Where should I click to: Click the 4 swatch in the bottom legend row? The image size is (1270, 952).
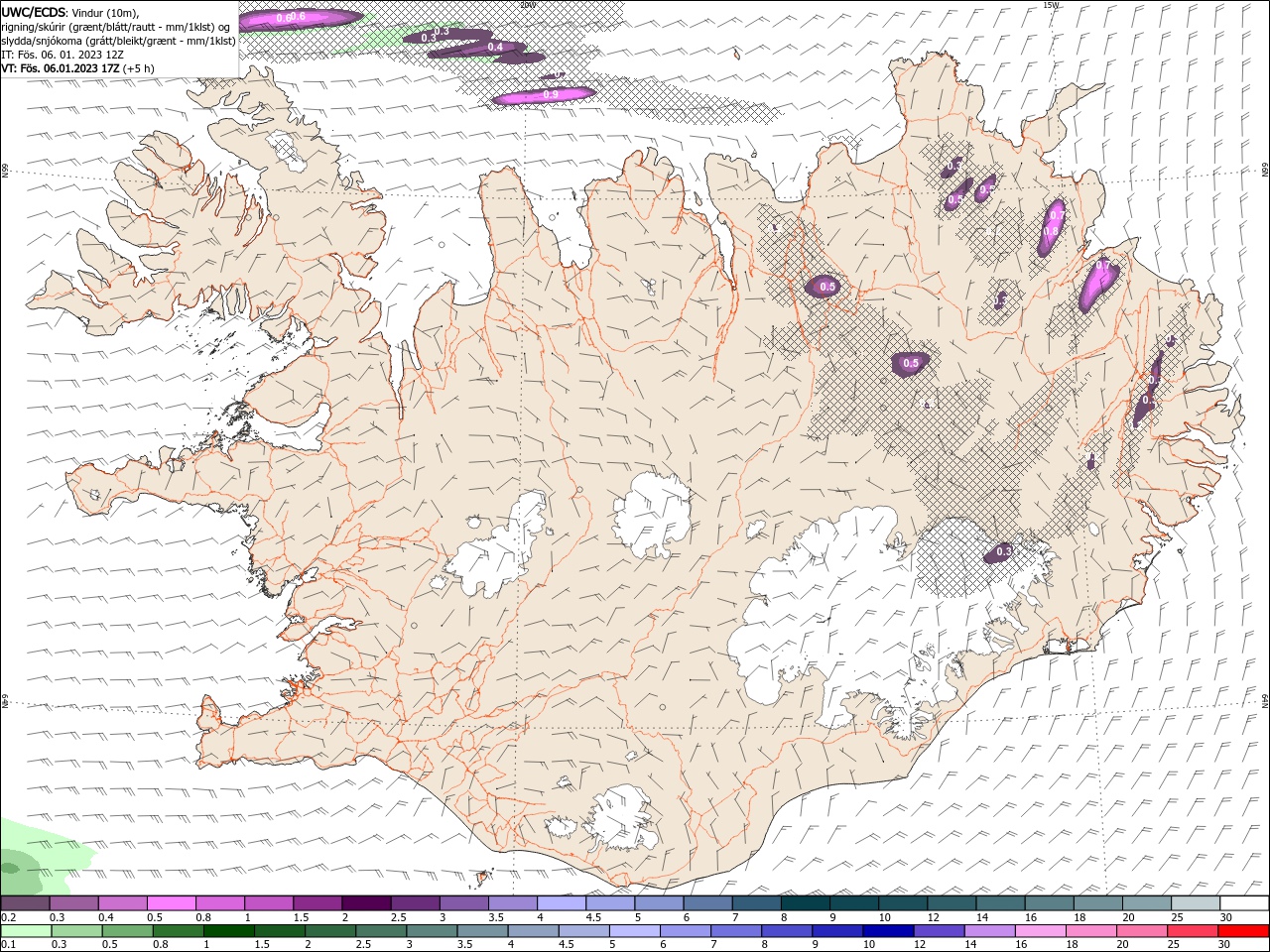click(533, 931)
